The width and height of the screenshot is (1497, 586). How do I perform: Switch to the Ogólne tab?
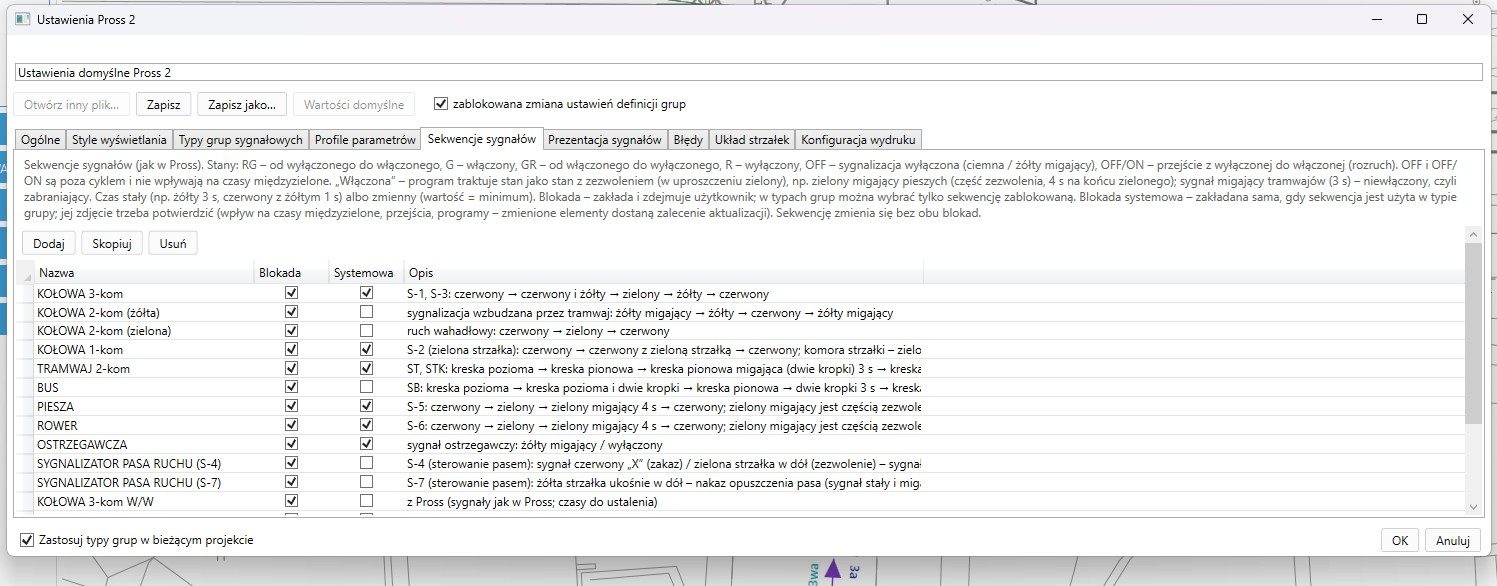[41, 140]
